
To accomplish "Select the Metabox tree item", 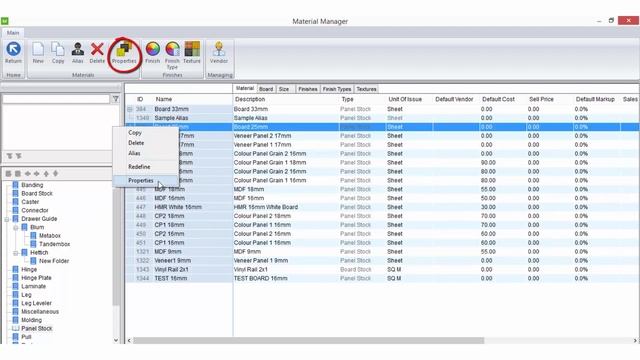I will (50, 236).
